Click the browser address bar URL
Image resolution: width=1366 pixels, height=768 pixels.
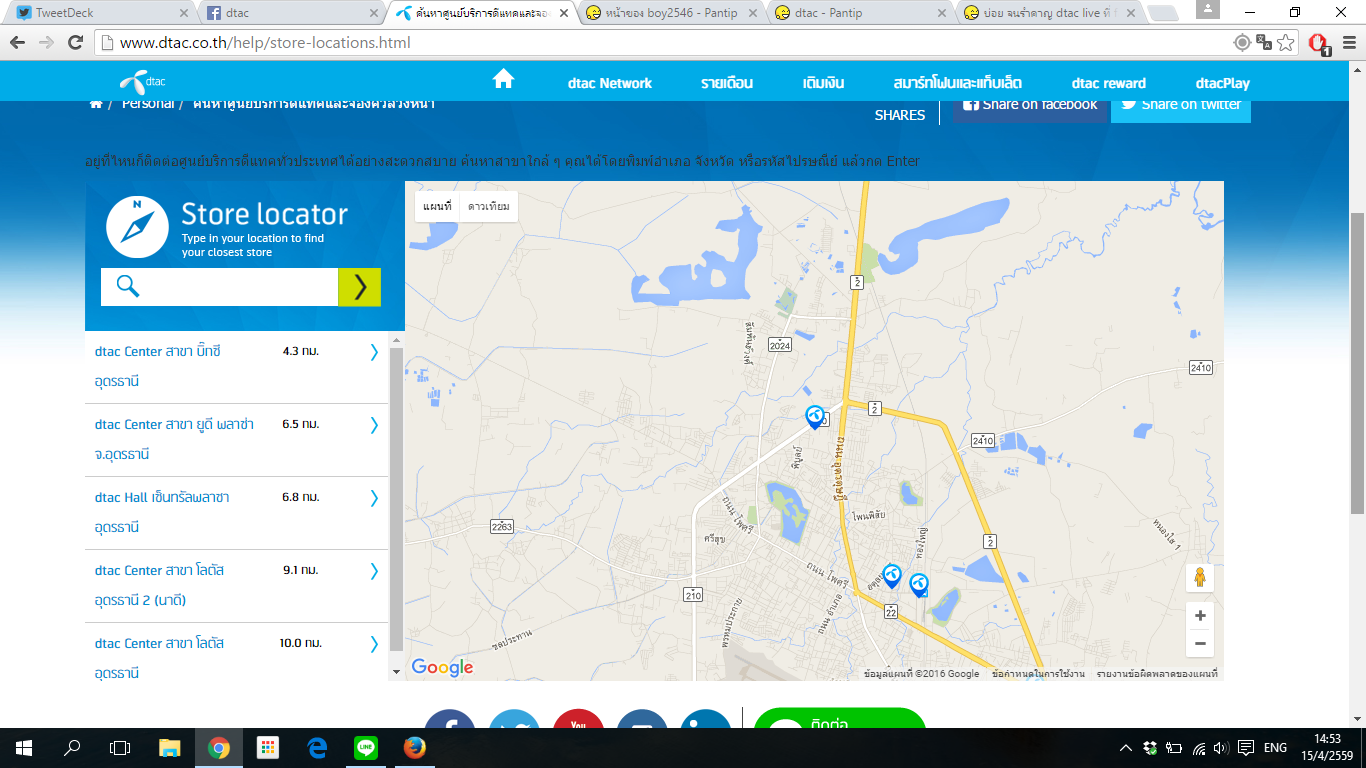265,43
